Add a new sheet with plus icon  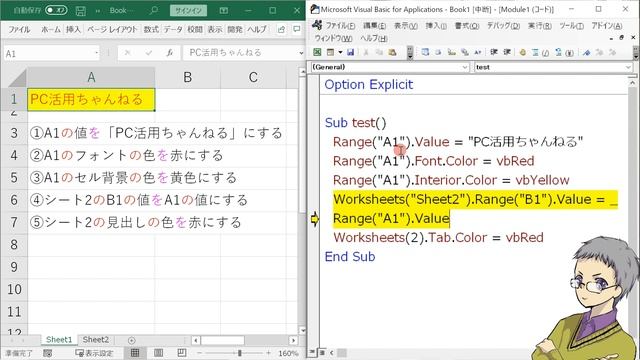131,340
